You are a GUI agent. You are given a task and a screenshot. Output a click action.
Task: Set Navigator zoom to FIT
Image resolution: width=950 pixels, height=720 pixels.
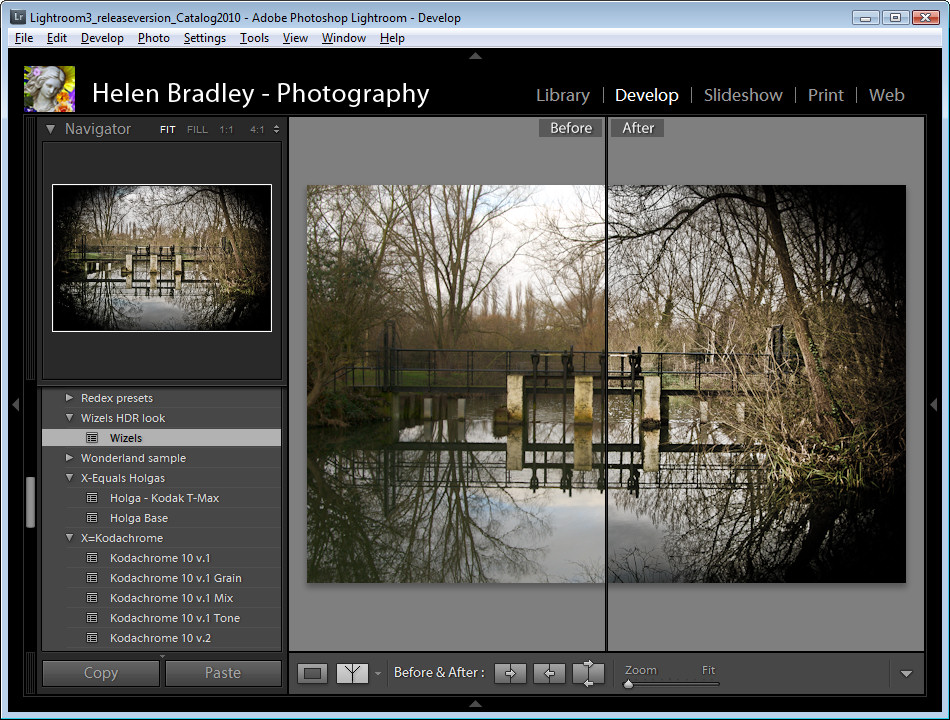(167, 129)
